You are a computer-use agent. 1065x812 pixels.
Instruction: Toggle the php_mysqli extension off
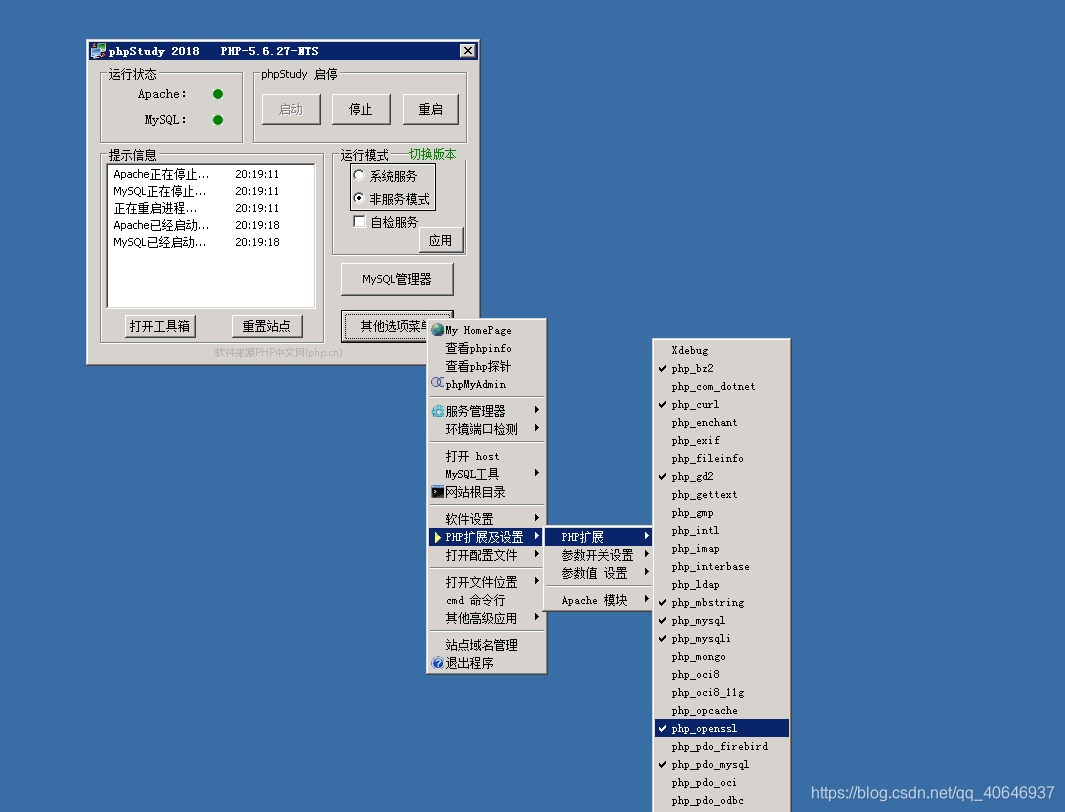click(x=721, y=638)
